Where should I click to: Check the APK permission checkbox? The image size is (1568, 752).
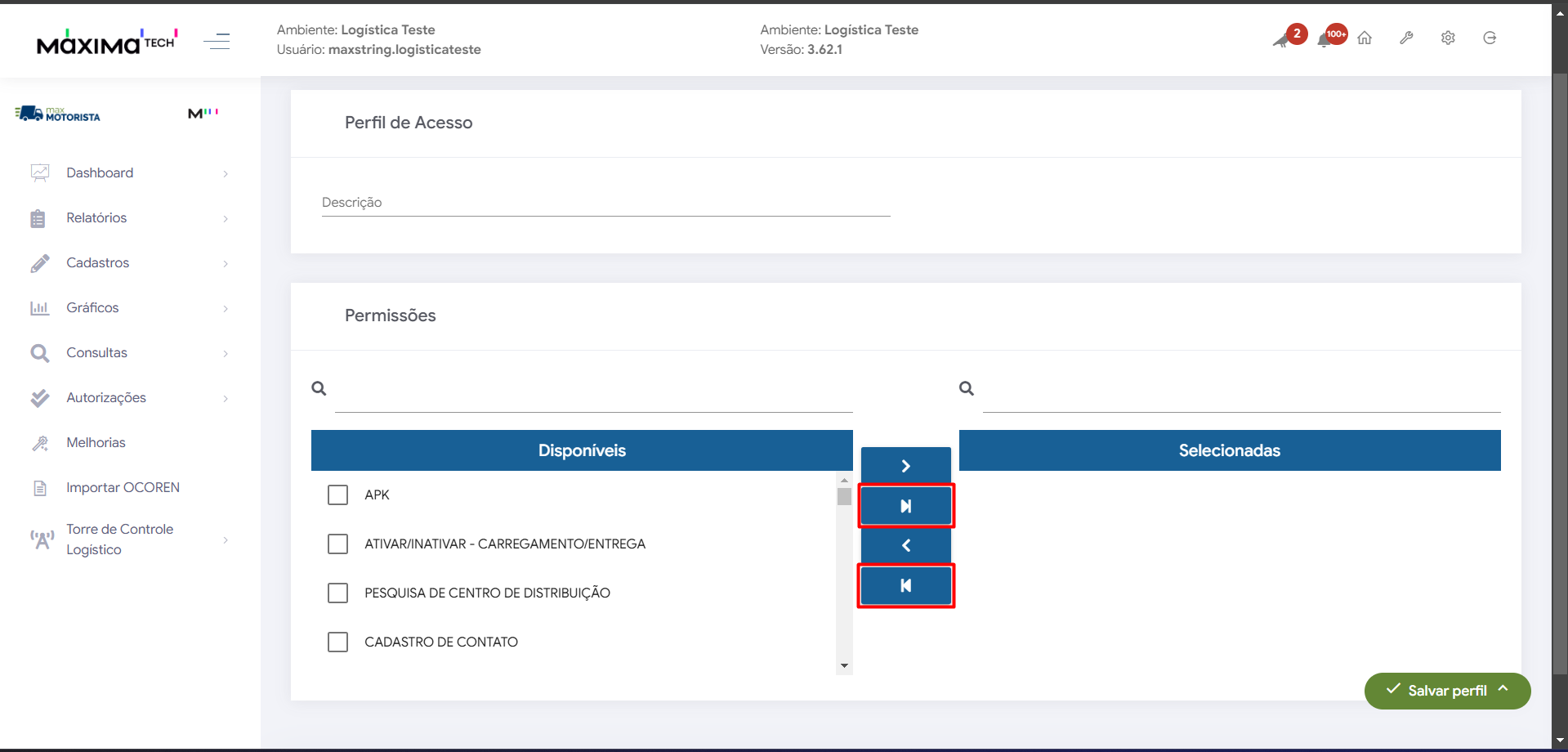(337, 495)
